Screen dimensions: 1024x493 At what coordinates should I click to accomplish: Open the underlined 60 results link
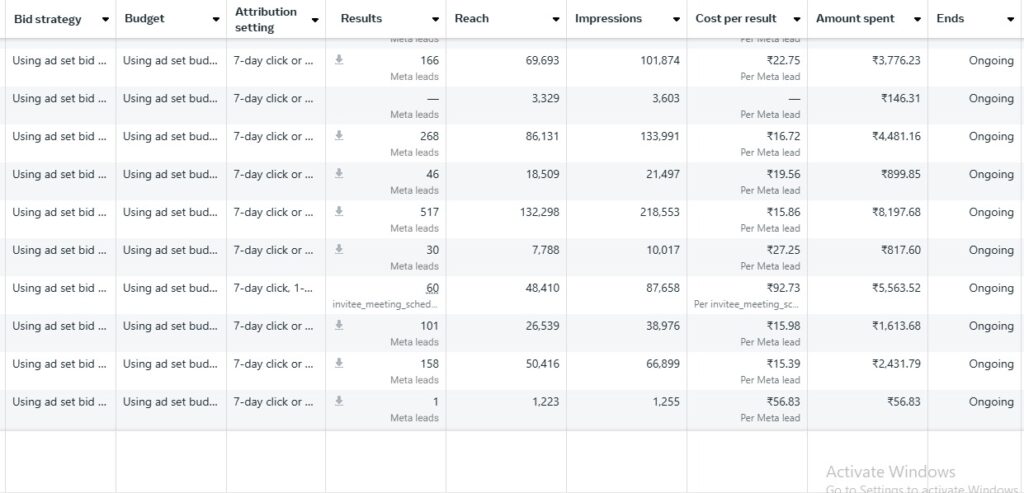tap(432, 288)
